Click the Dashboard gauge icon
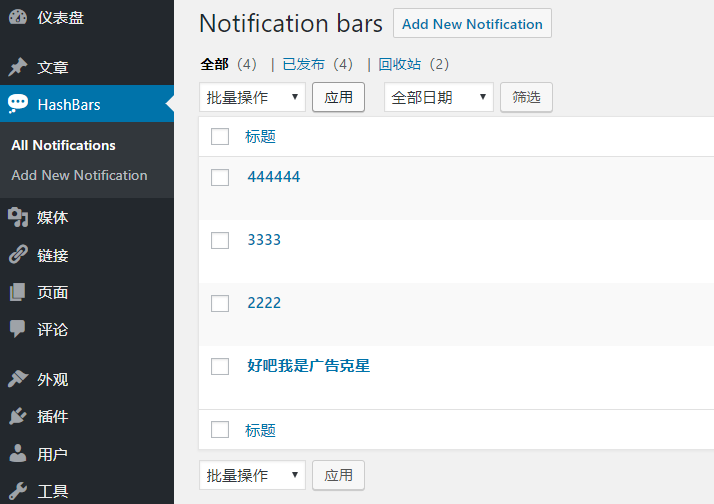The width and height of the screenshot is (714, 504). pos(18,17)
